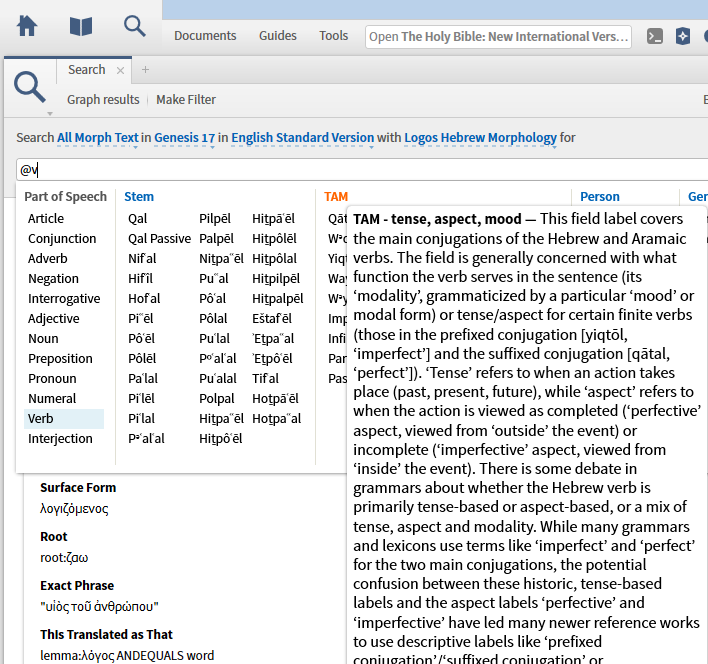The width and height of the screenshot is (708, 664).
Task: Choose the Tifʿal stem
Action: [x=266, y=378]
